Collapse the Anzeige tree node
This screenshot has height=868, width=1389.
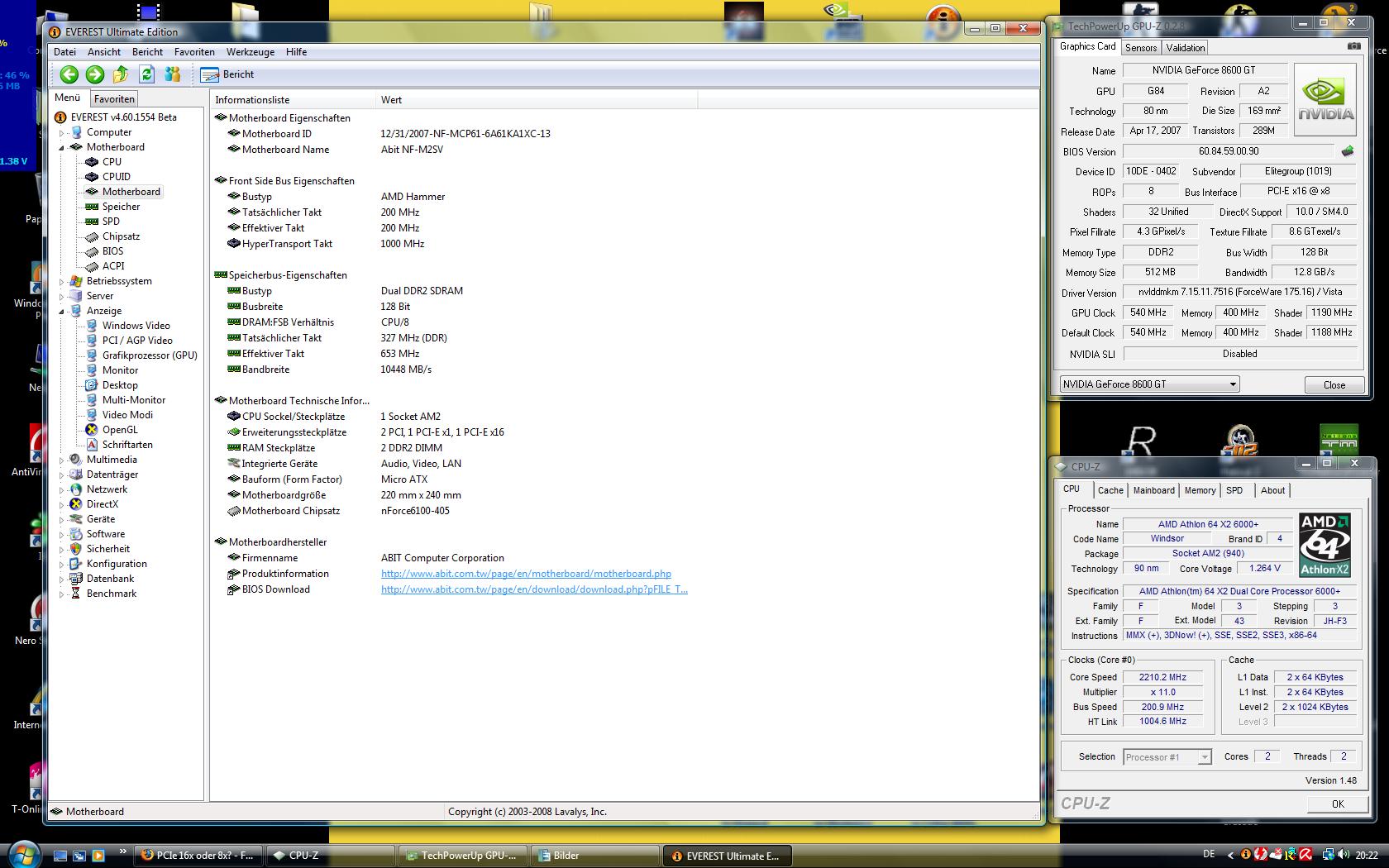(62, 312)
